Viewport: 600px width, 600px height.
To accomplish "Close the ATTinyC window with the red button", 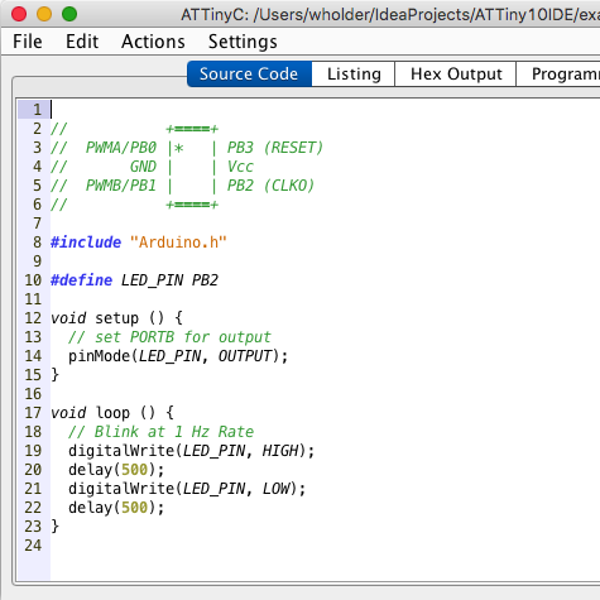I will click(x=19, y=14).
